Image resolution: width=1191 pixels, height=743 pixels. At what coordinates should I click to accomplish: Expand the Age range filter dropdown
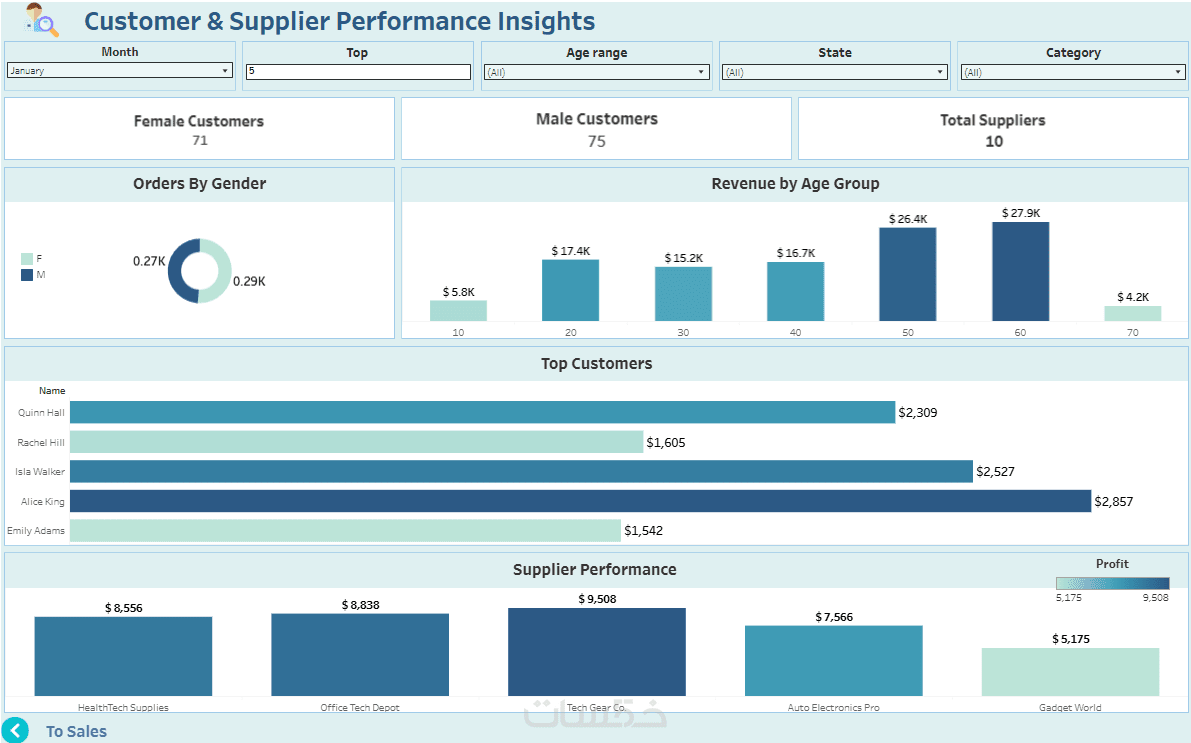[x=596, y=72]
